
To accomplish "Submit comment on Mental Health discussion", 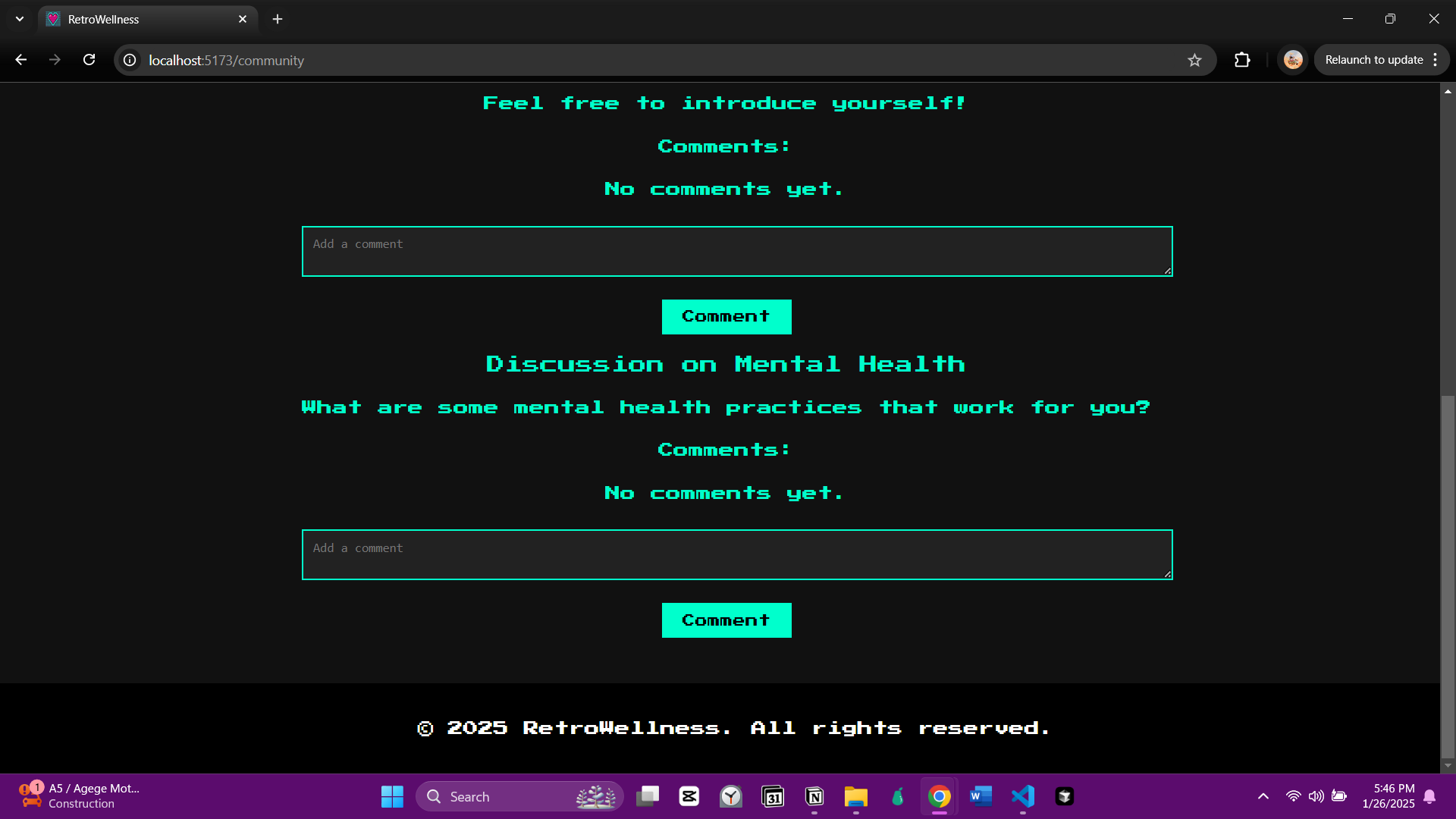I will point(726,620).
